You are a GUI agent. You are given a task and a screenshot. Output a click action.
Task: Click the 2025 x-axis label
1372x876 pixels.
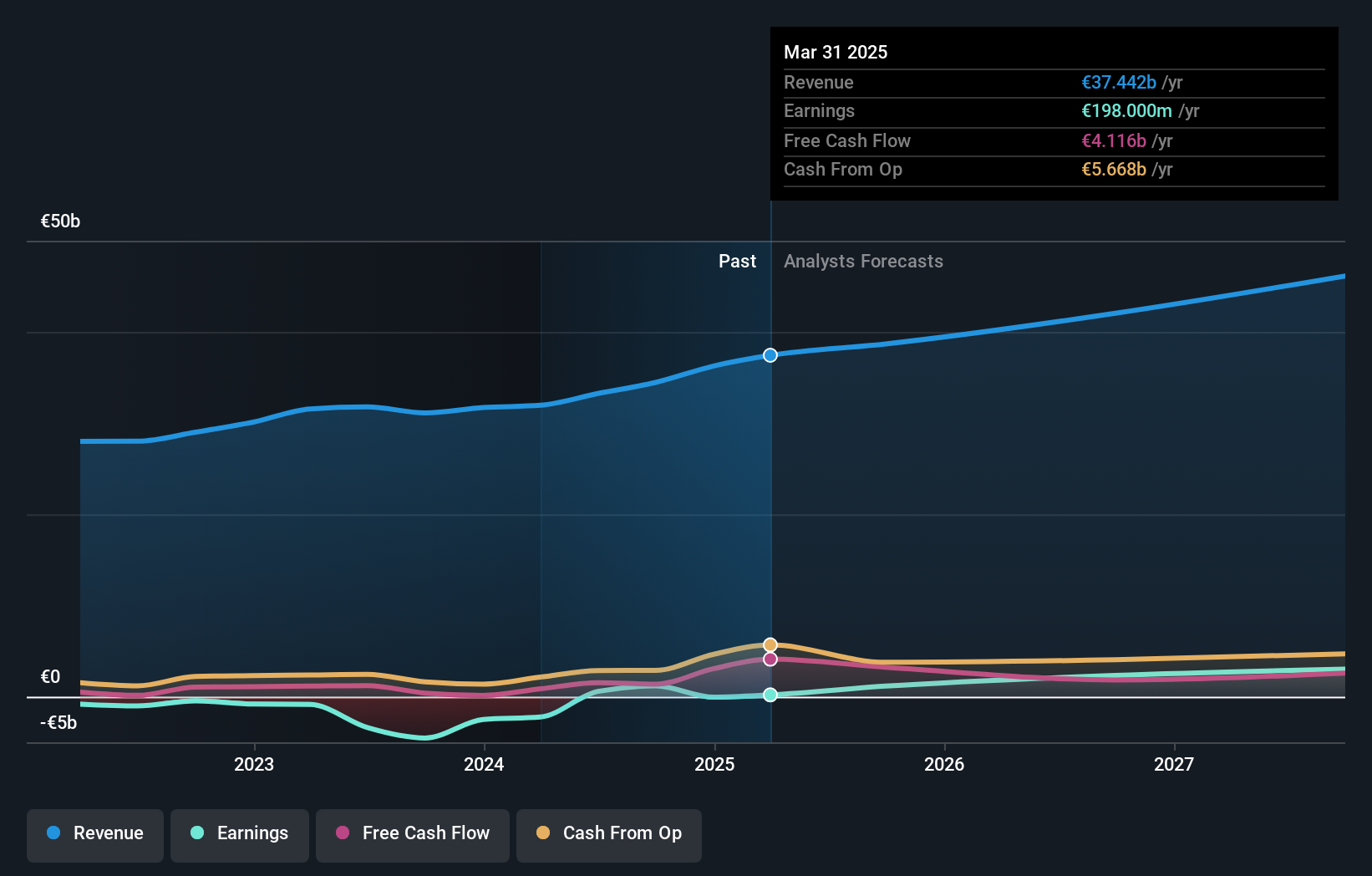pyautogui.click(x=714, y=764)
